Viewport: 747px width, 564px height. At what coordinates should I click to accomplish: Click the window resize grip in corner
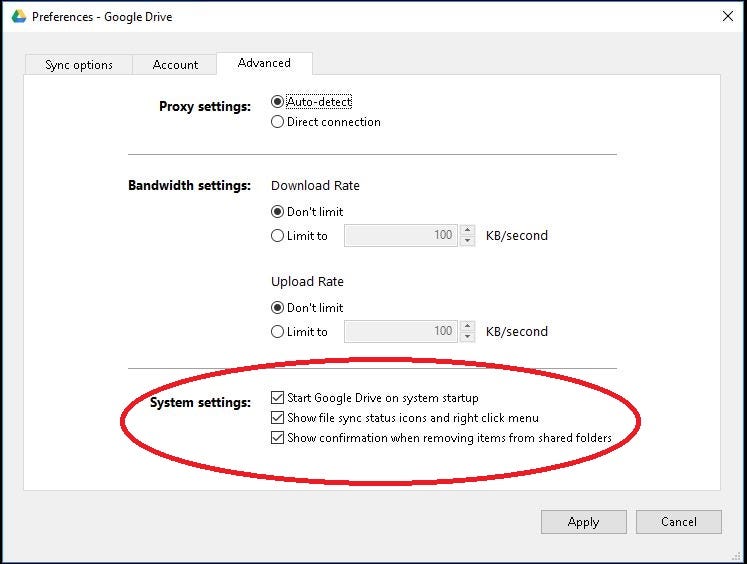point(737,555)
